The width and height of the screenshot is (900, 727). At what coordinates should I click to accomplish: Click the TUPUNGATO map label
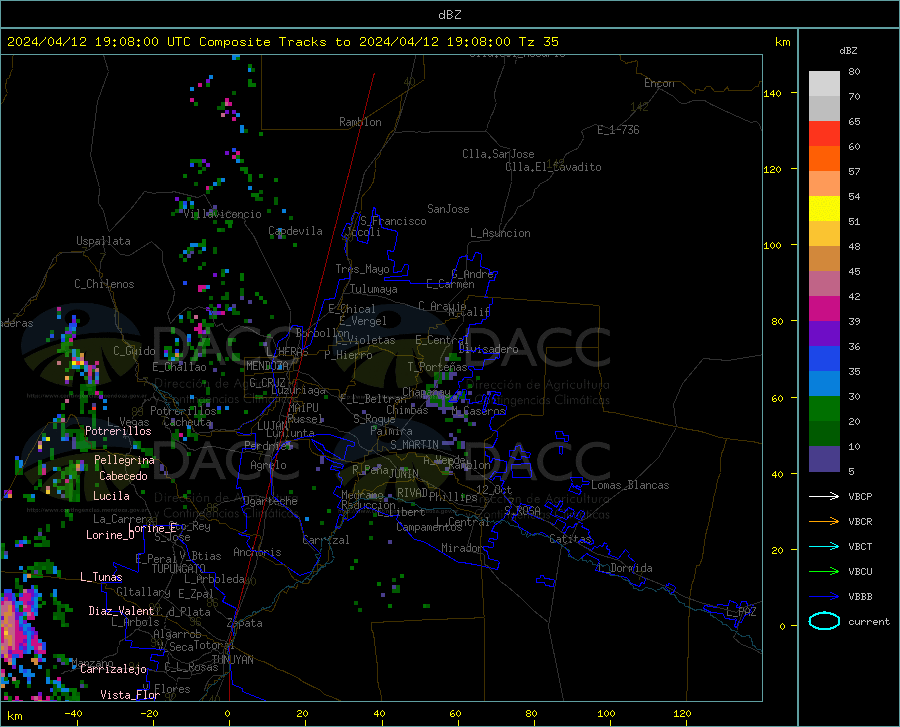pos(179,569)
